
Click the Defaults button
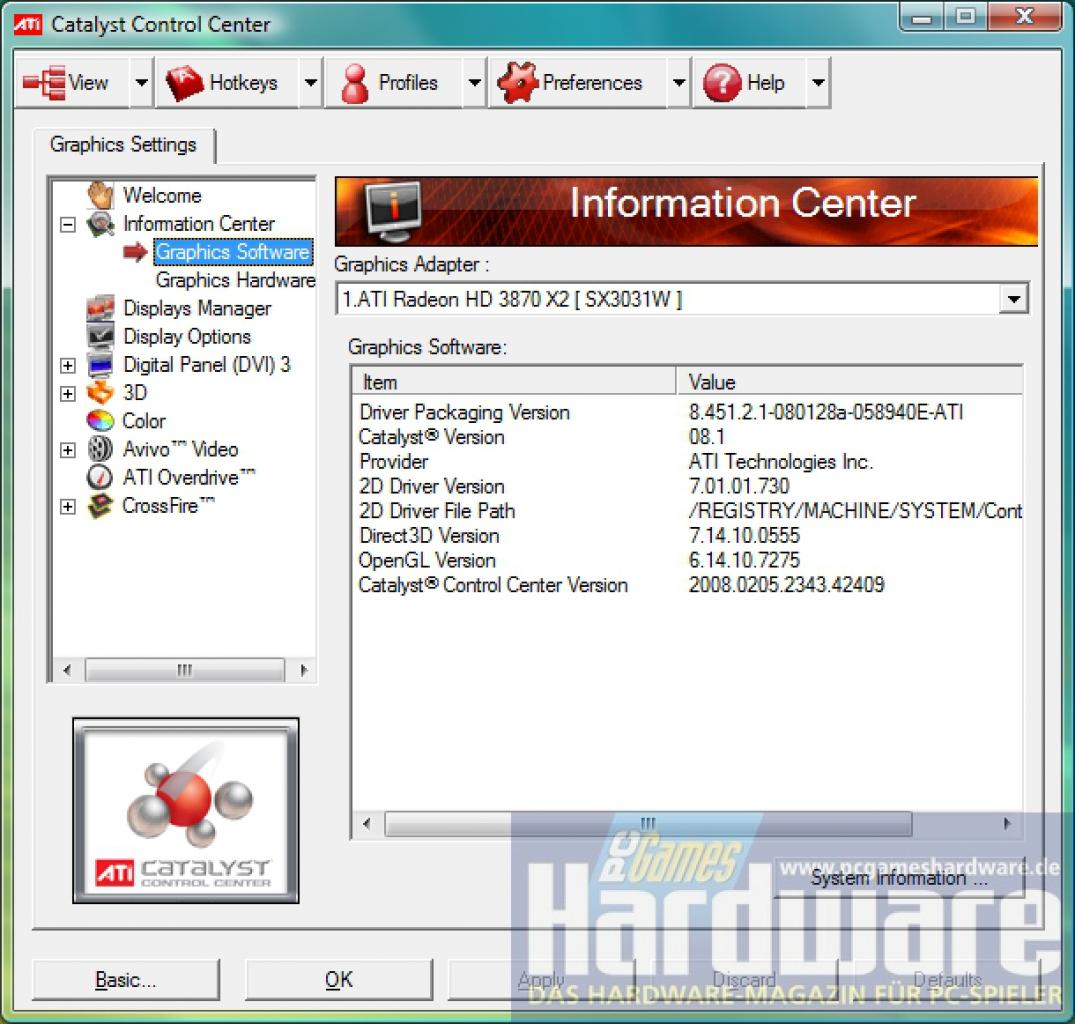(947, 979)
